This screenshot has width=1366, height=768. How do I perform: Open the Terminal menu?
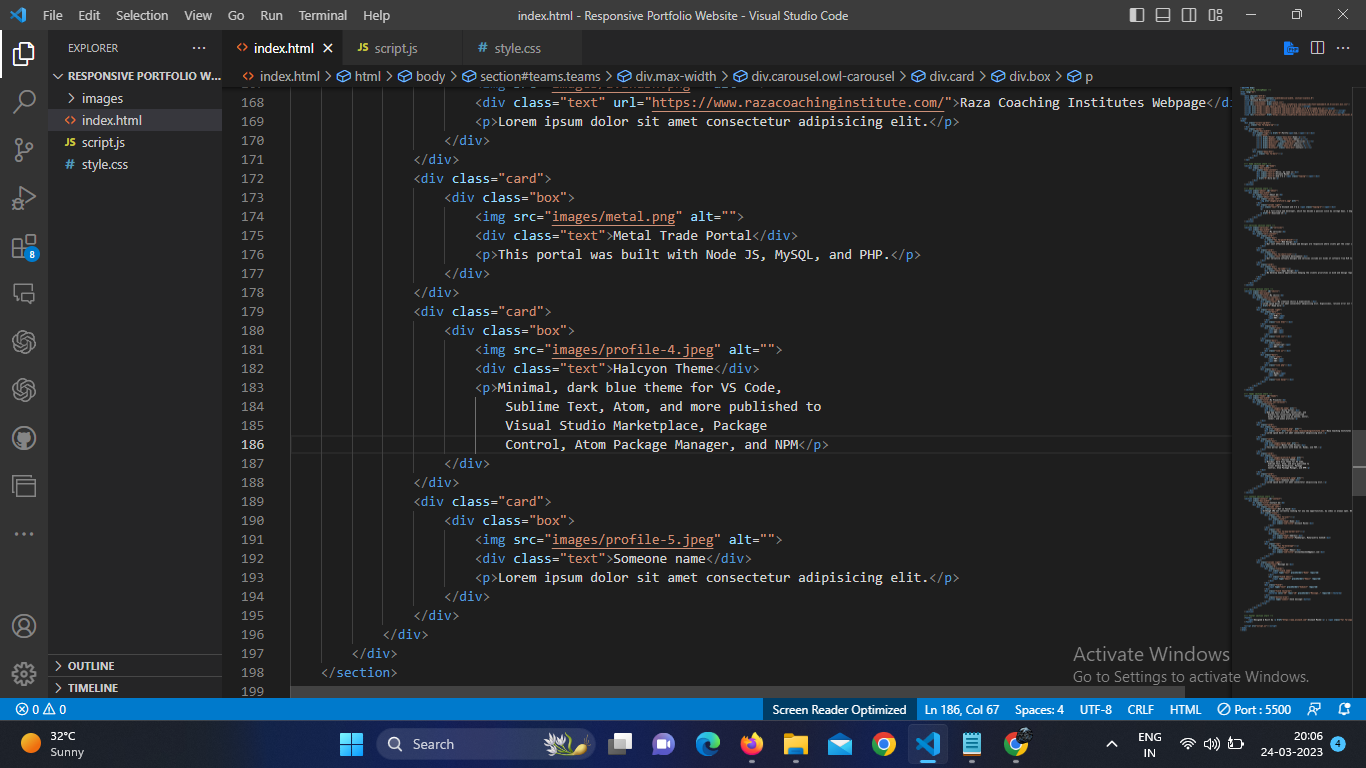[323, 15]
